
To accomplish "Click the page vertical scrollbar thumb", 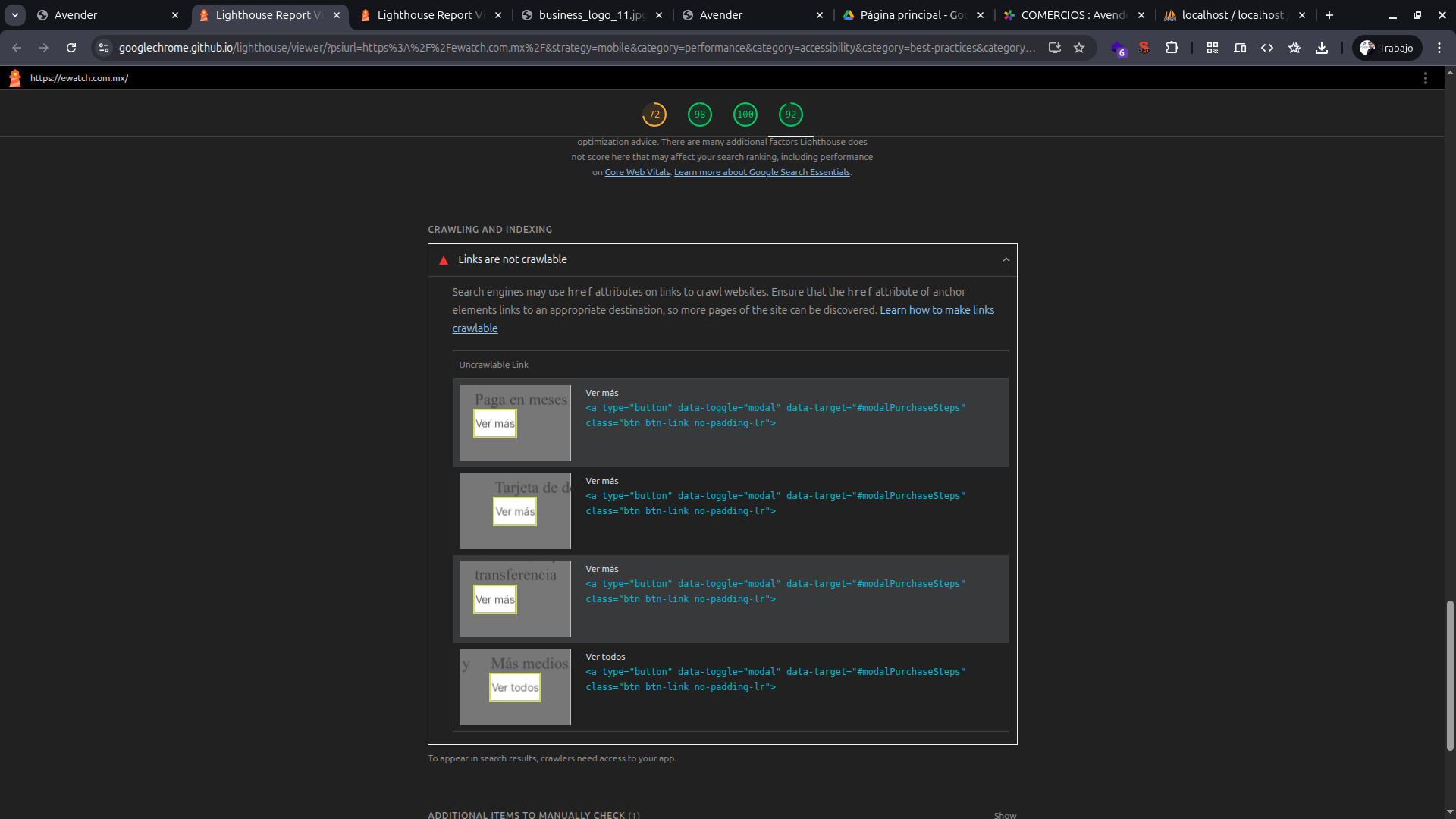I will click(x=1450, y=675).
